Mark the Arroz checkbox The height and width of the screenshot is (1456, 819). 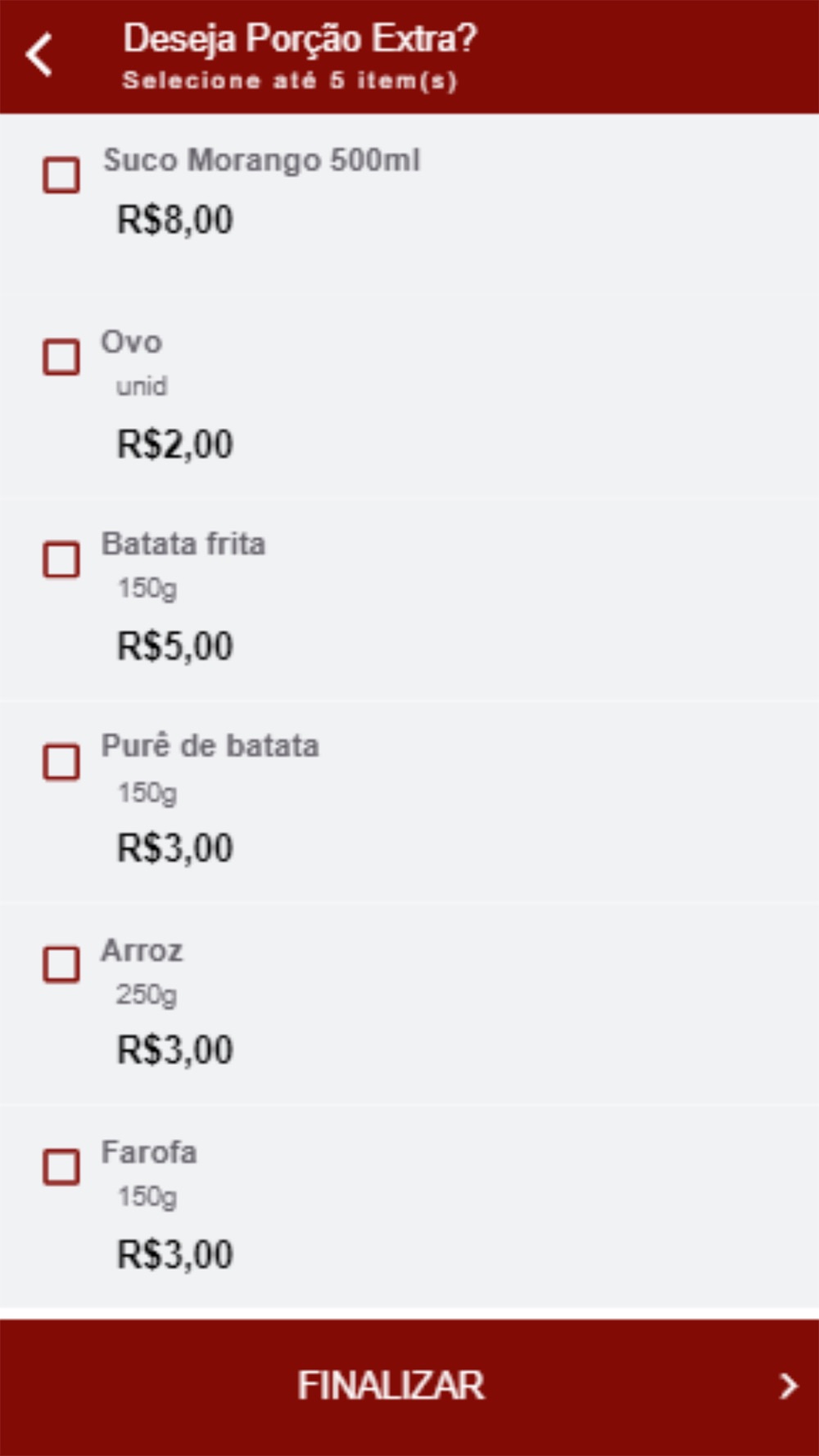click(x=61, y=964)
